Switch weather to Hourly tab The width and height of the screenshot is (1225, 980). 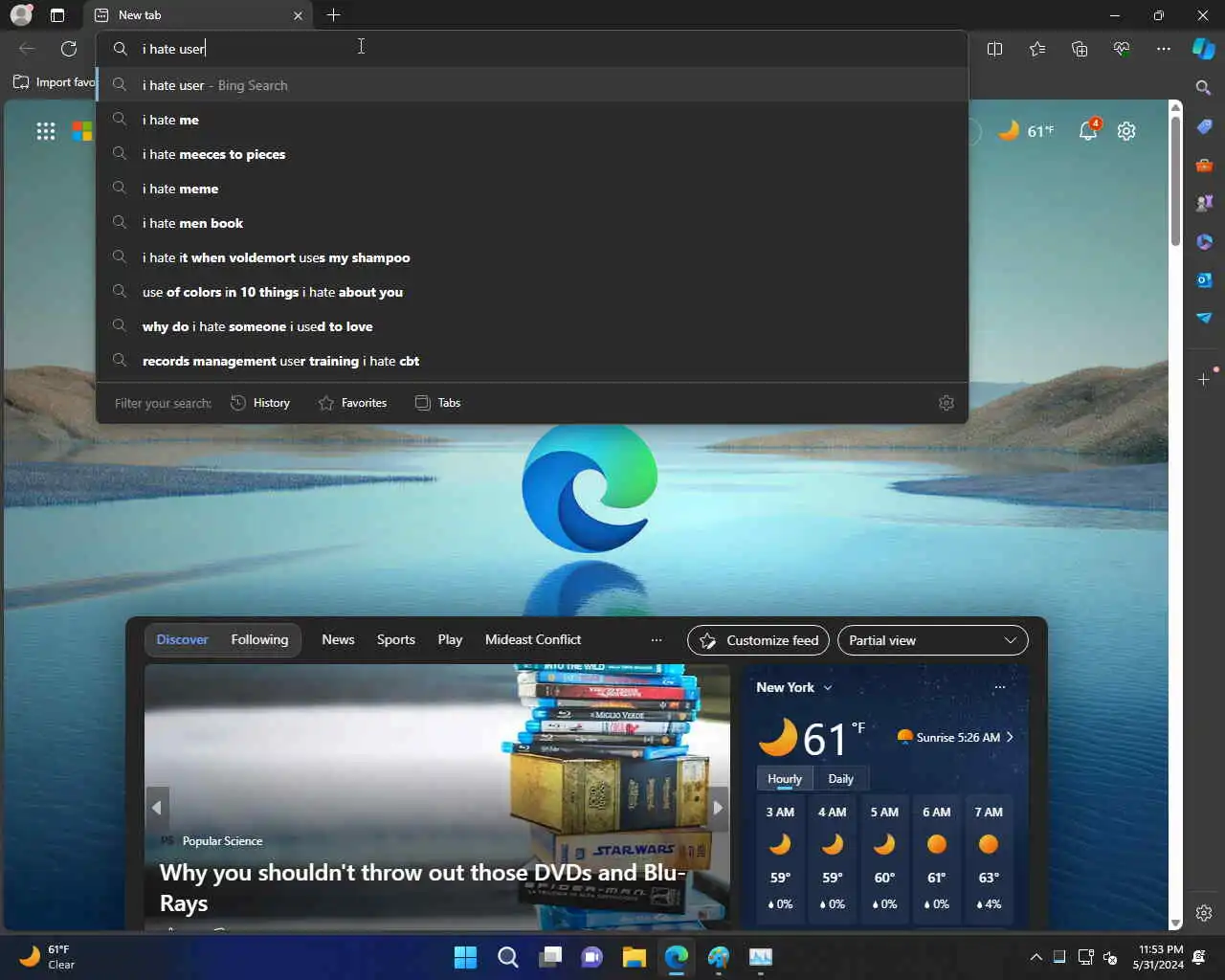[x=785, y=778]
